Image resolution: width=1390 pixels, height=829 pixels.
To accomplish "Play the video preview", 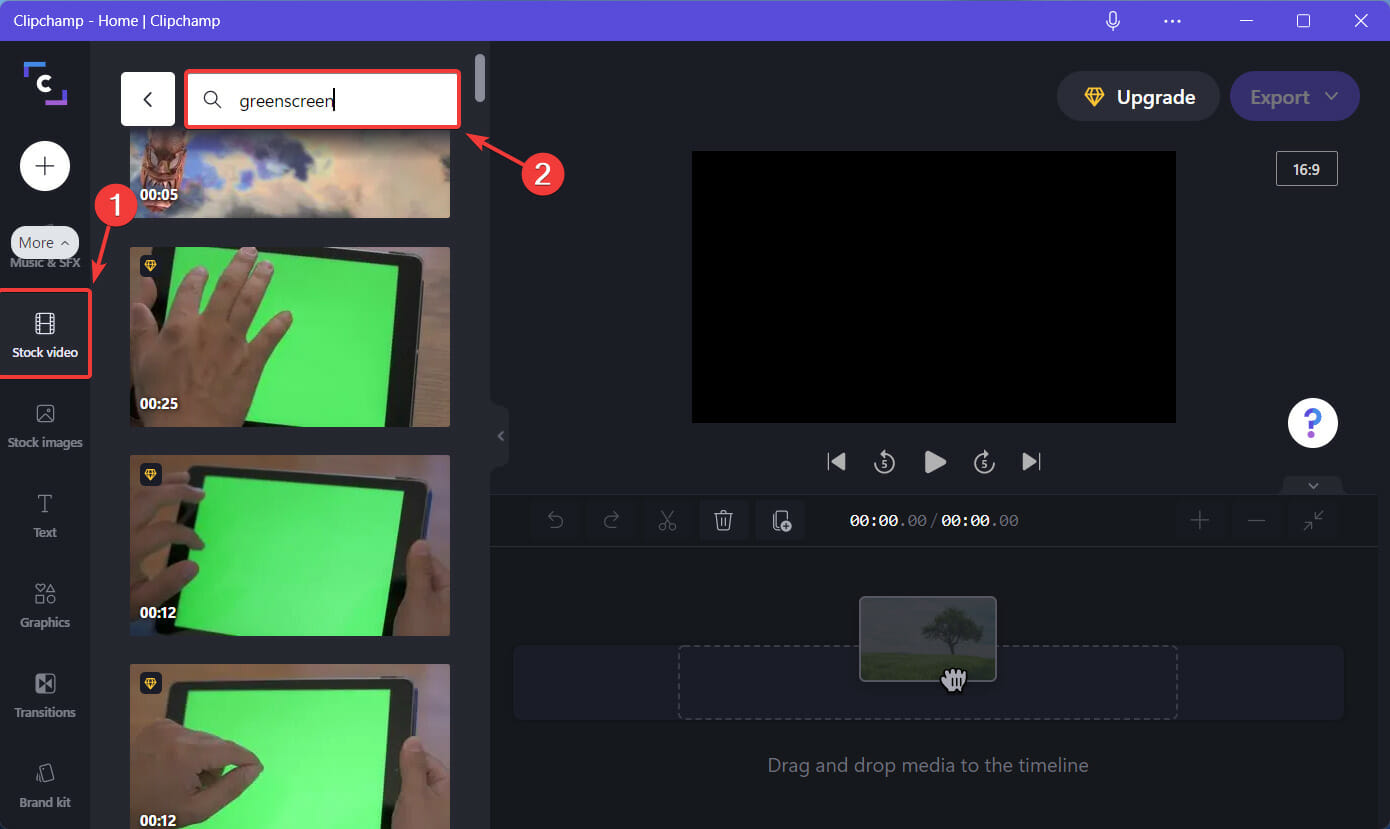I will coord(934,461).
